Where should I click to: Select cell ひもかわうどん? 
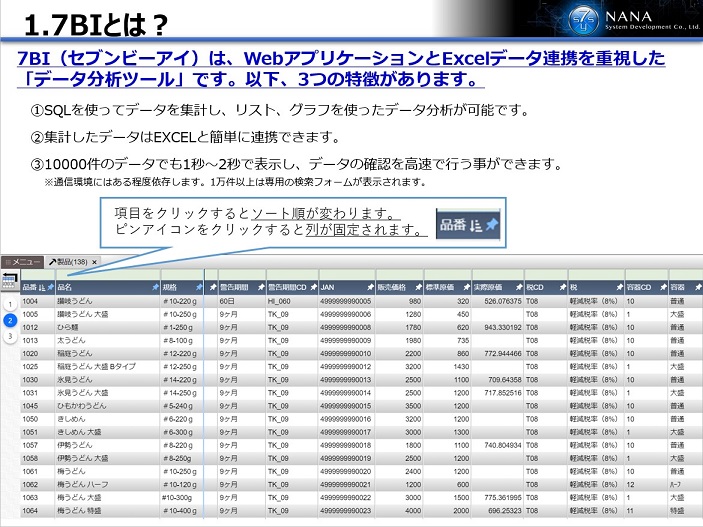(x=108, y=406)
